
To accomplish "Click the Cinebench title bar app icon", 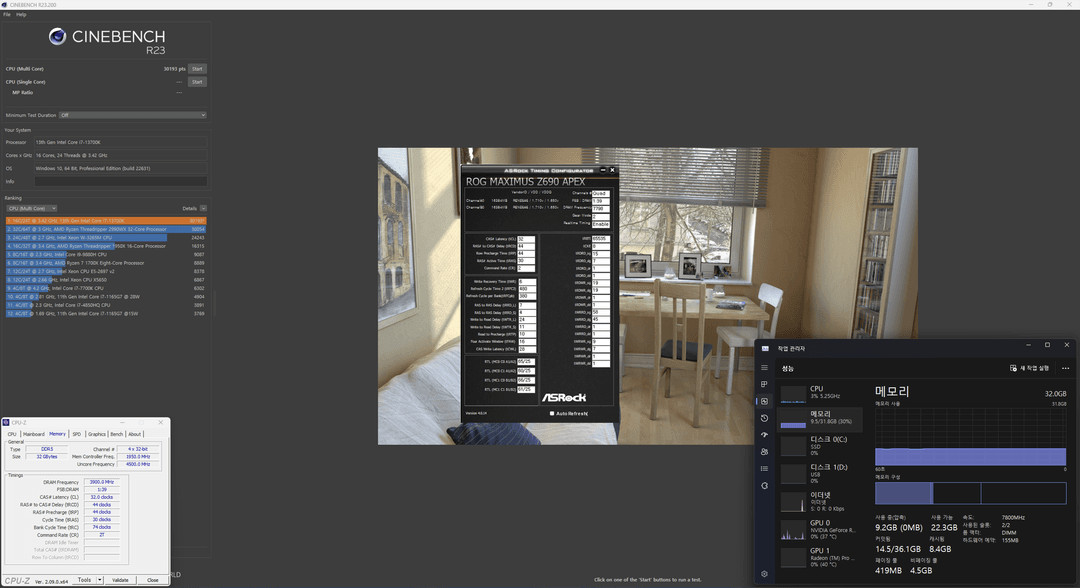I will pos(5,5).
